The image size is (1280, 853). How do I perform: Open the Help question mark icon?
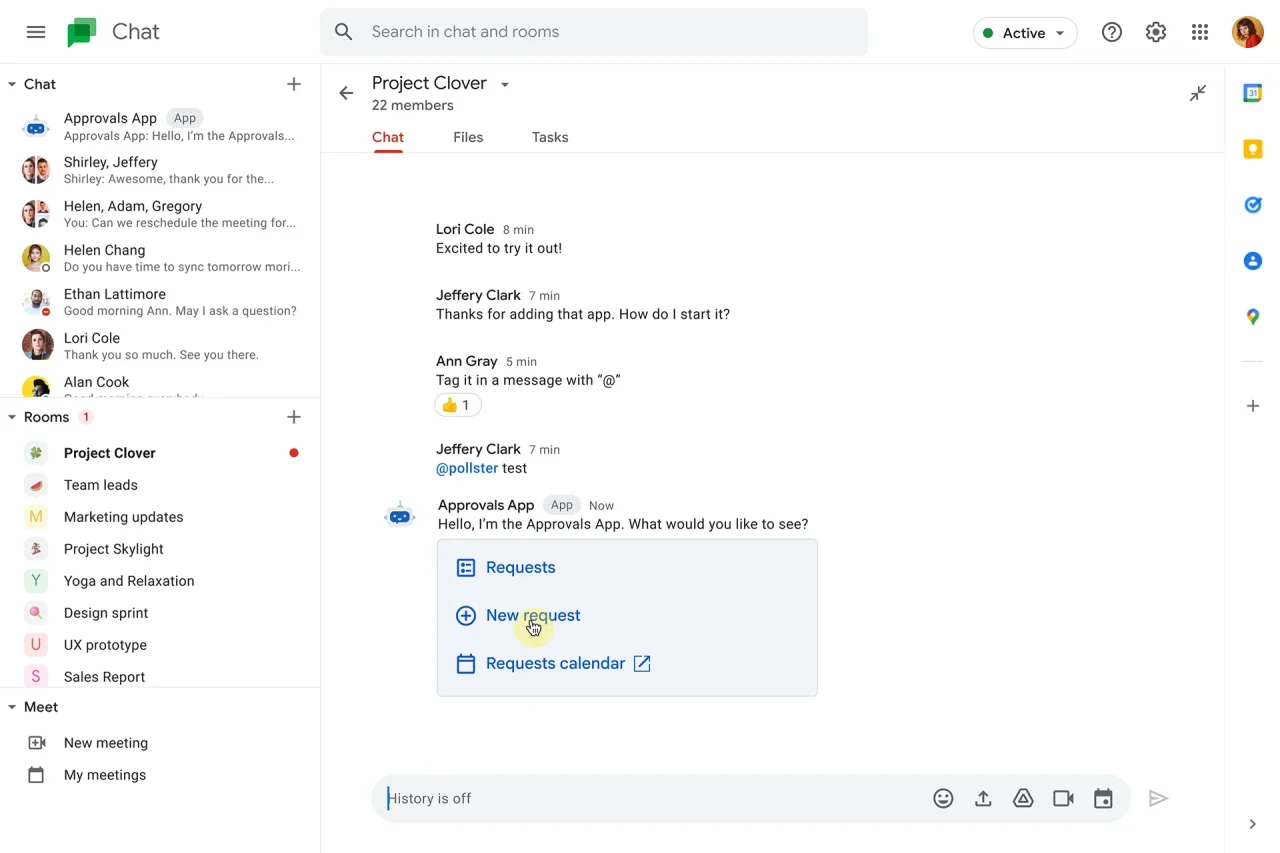[1111, 32]
